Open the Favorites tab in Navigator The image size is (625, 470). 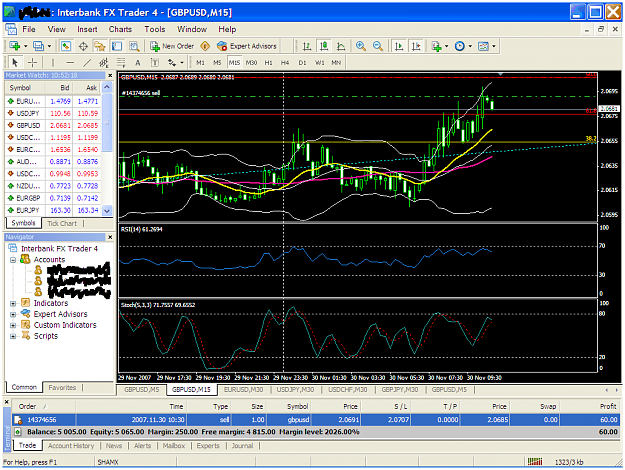[x=62, y=387]
